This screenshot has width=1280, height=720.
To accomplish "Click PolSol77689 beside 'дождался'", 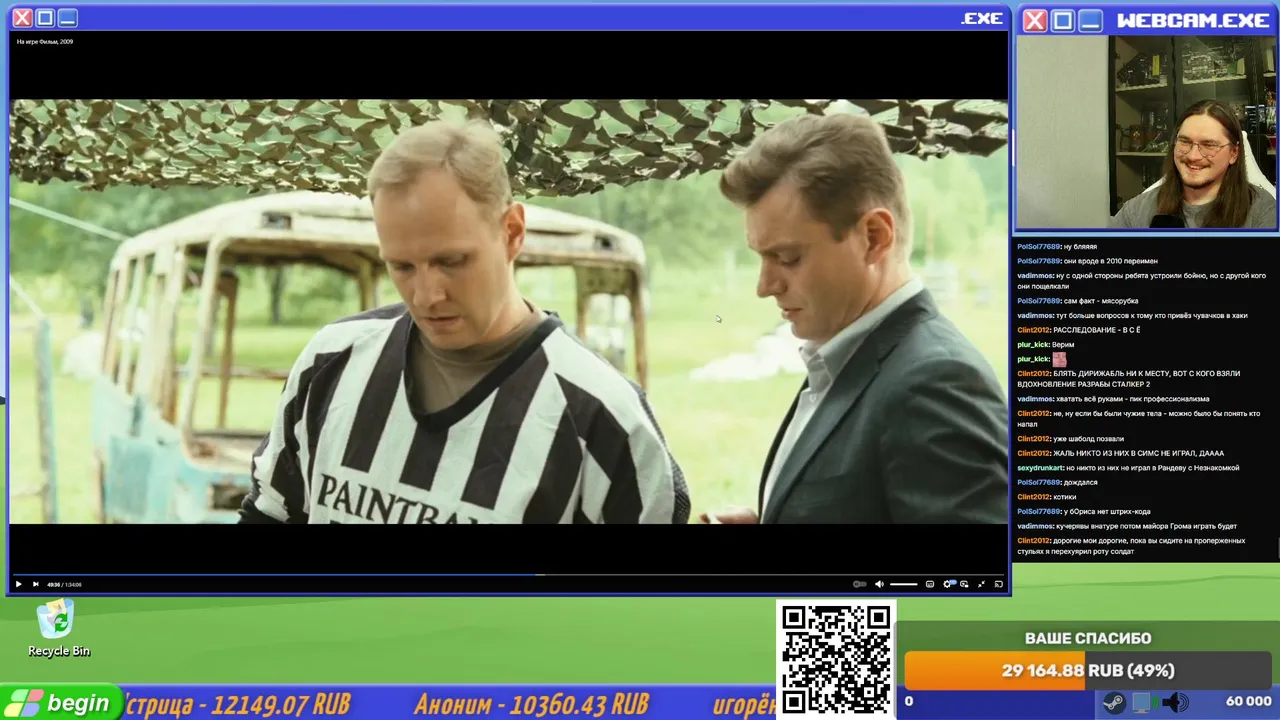I will pyautogui.click(x=1038, y=483).
